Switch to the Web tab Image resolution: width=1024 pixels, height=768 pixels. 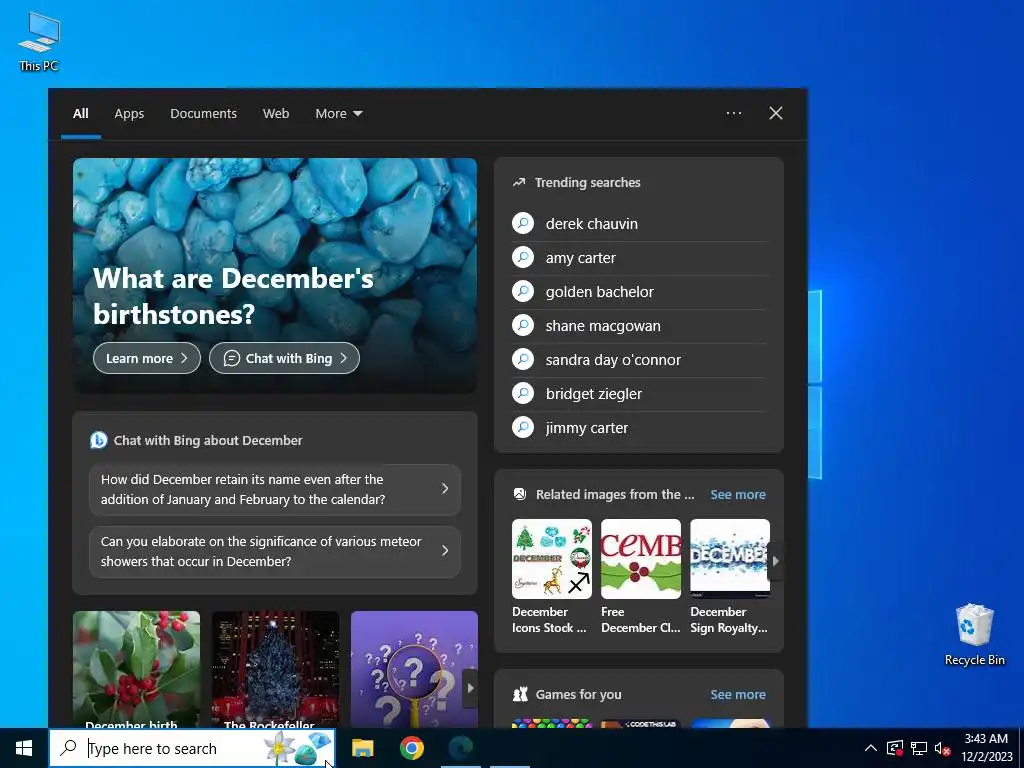pyautogui.click(x=276, y=114)
